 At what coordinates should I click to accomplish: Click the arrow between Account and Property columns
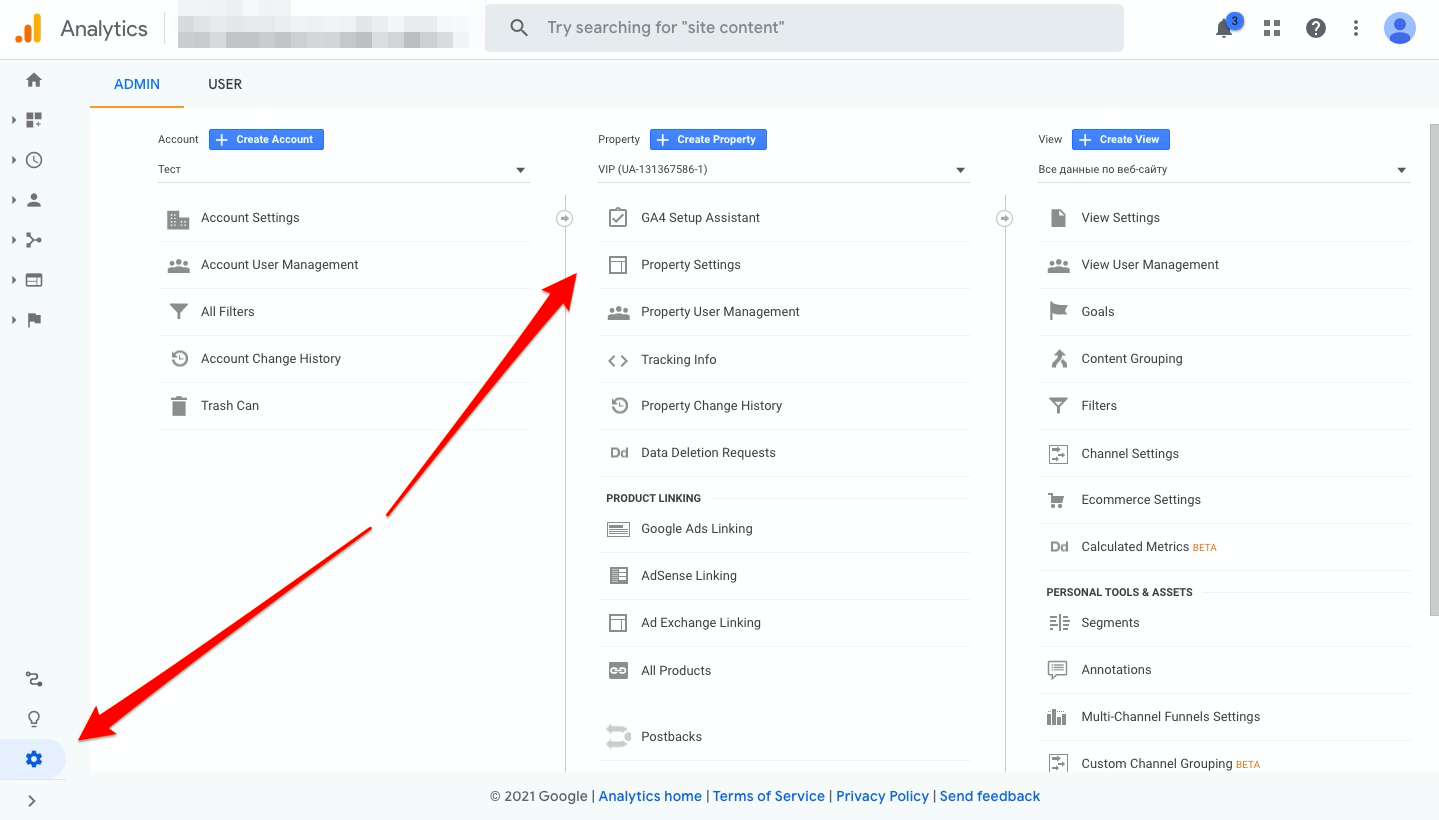(x=565, y=218)
